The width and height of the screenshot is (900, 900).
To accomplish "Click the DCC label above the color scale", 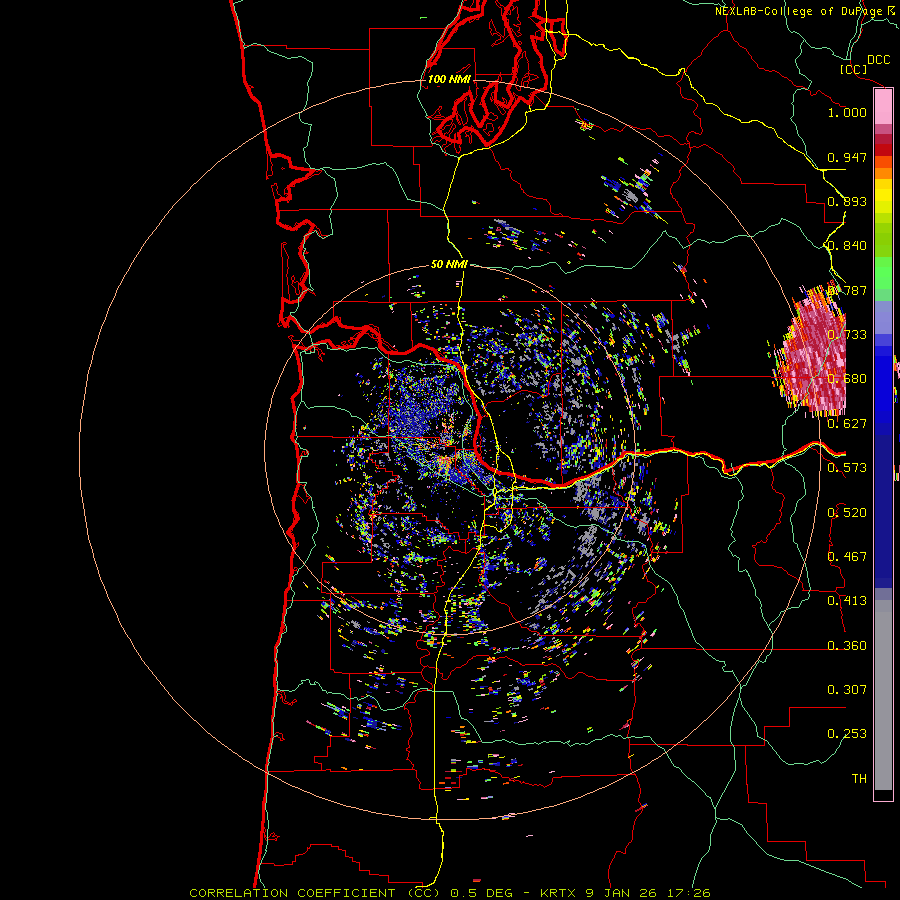I will pos(879,60).
